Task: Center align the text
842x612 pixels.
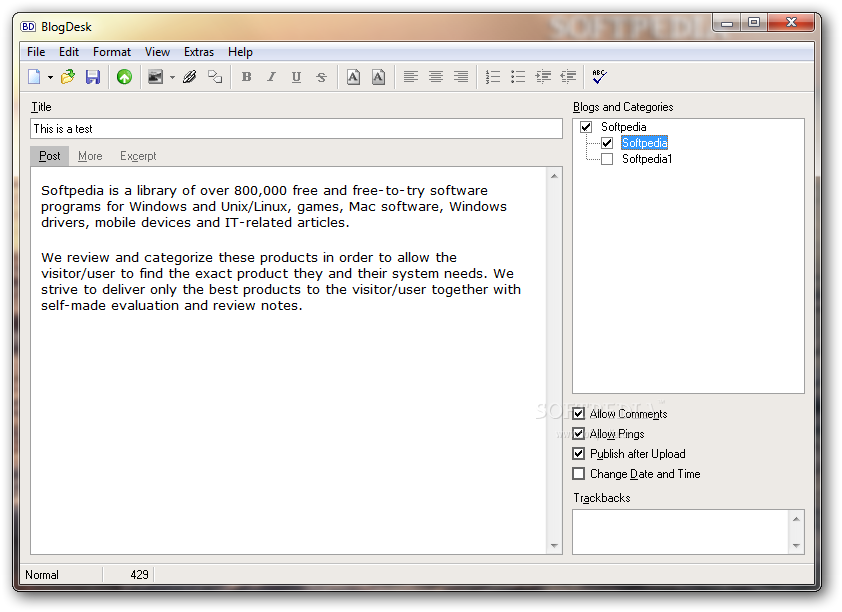Action: (x=435, y=77)
